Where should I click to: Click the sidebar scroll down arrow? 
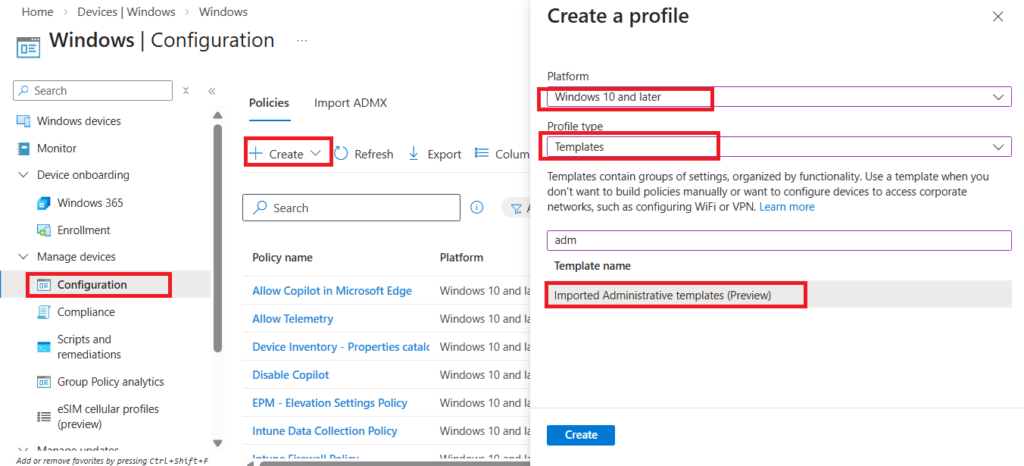(x=218, y=443)
